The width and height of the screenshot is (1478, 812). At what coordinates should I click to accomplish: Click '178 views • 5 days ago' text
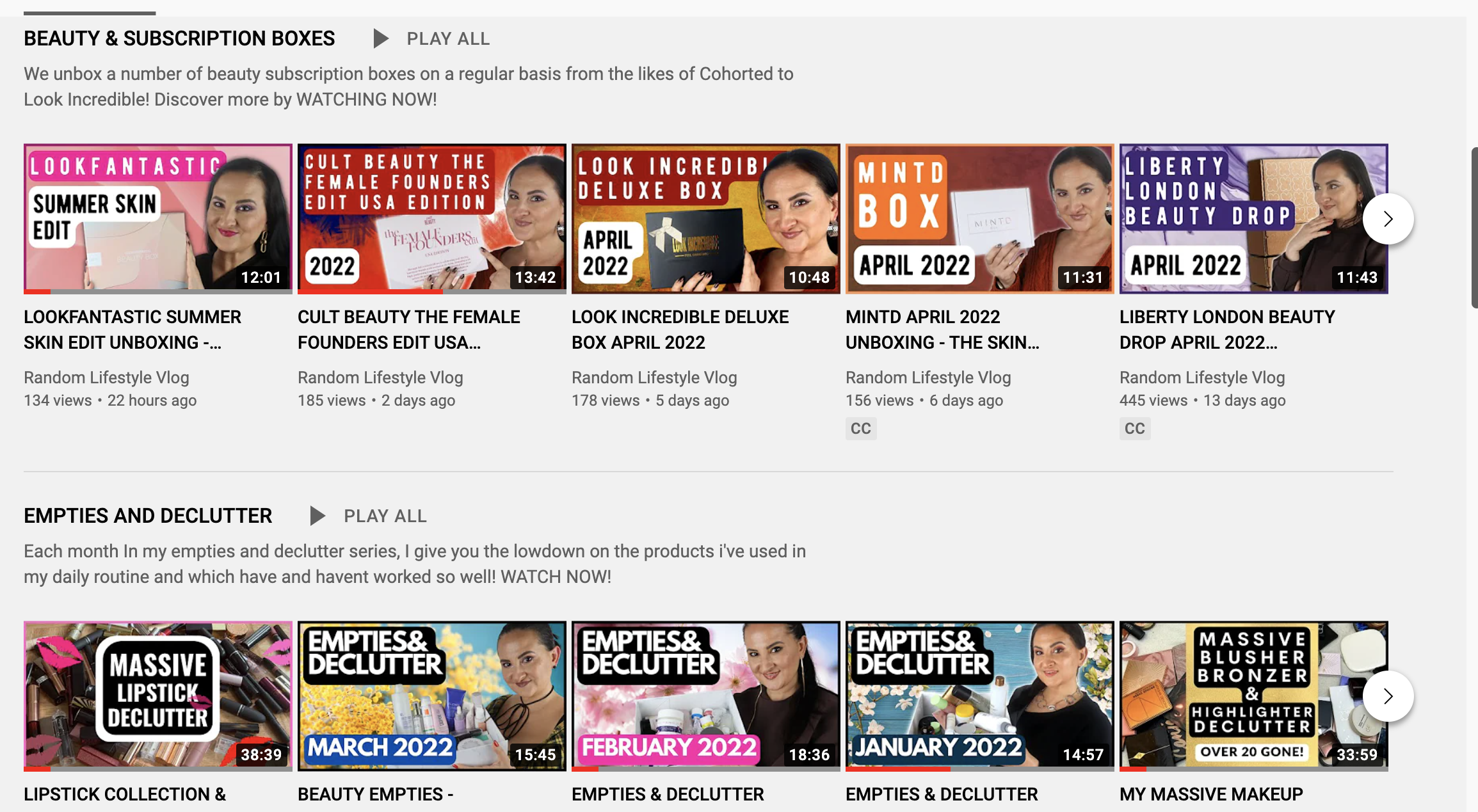650,401
